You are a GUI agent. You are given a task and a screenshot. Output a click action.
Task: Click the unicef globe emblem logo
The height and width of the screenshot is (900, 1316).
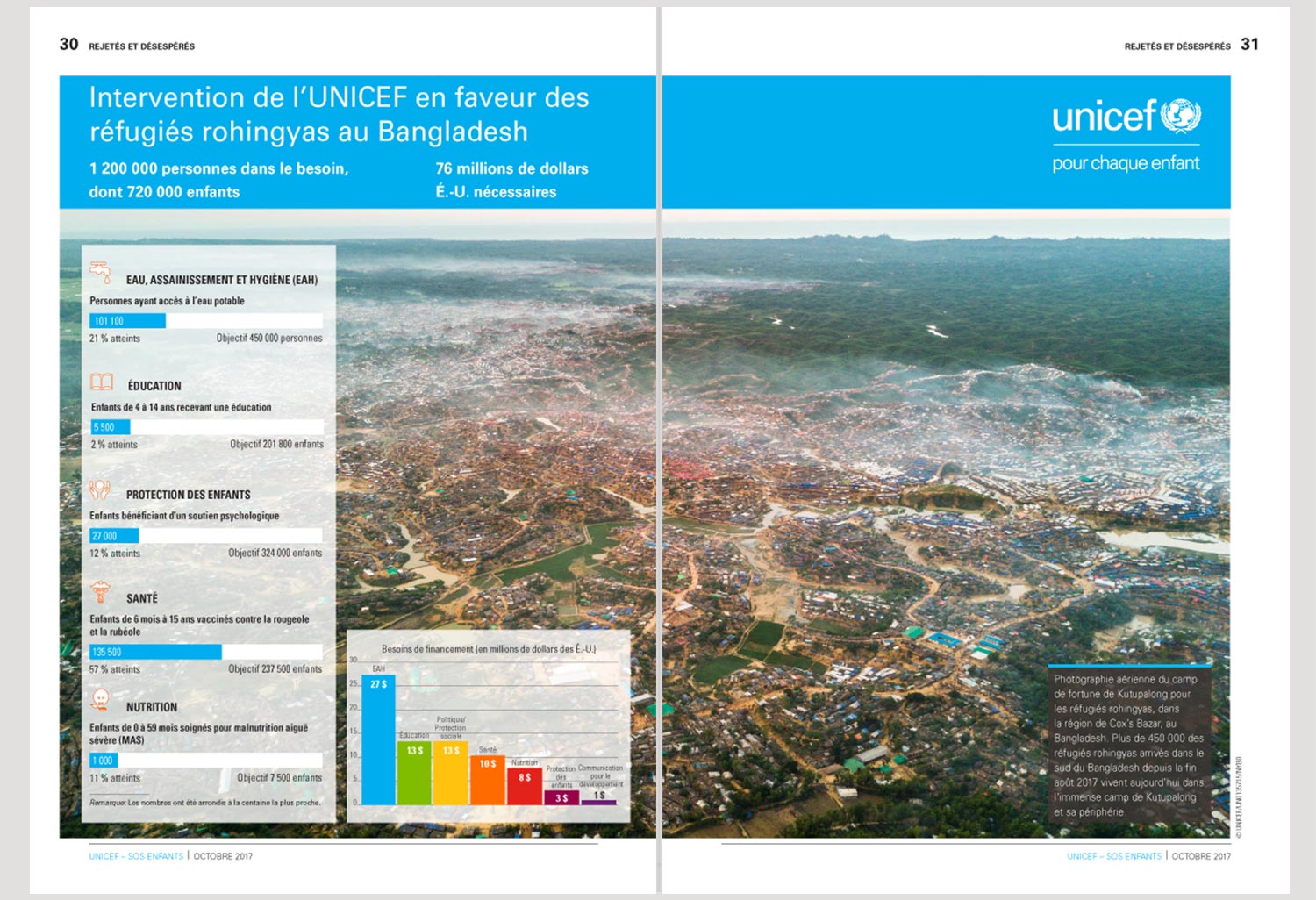pyautogui.click(x=1181, y=116)
